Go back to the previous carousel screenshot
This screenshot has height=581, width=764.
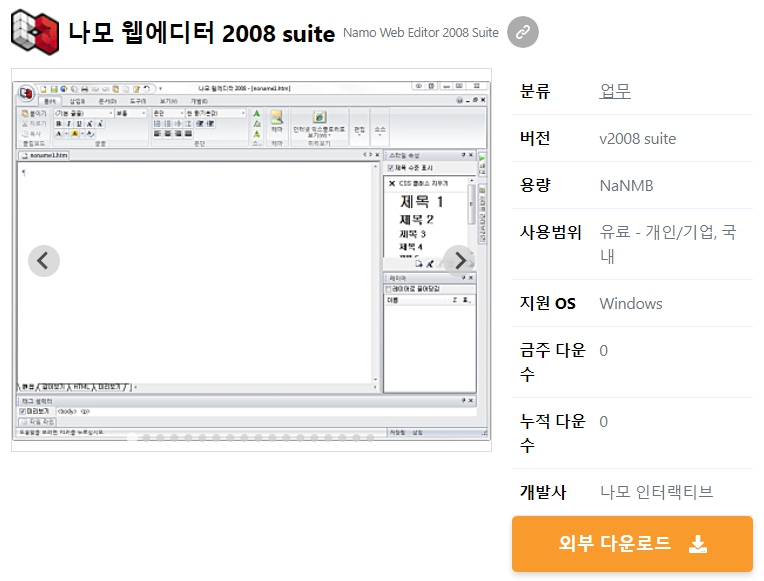tap(44, 261)
